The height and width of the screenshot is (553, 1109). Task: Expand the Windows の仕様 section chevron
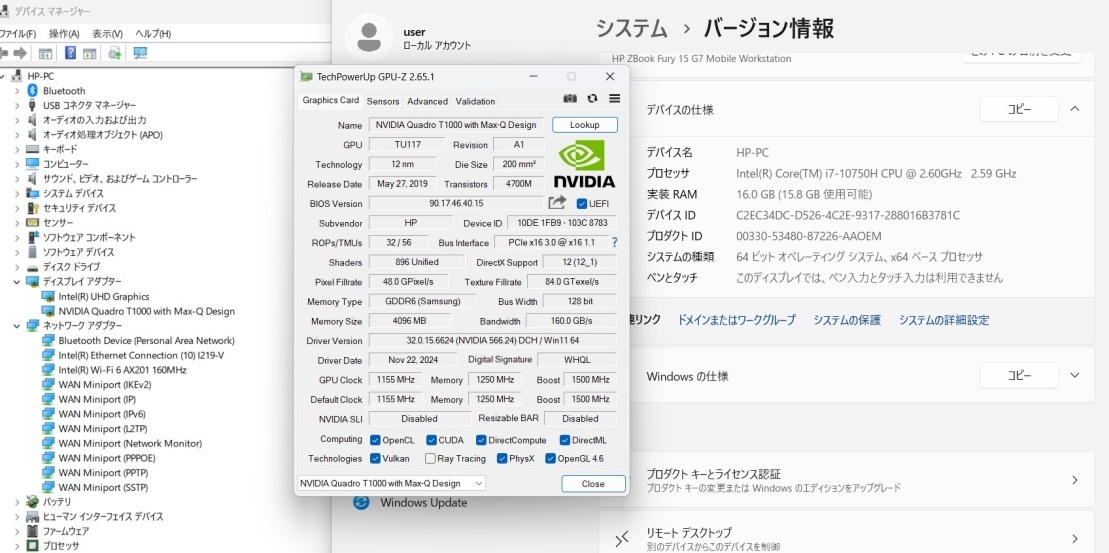(x=1074, y=376)
